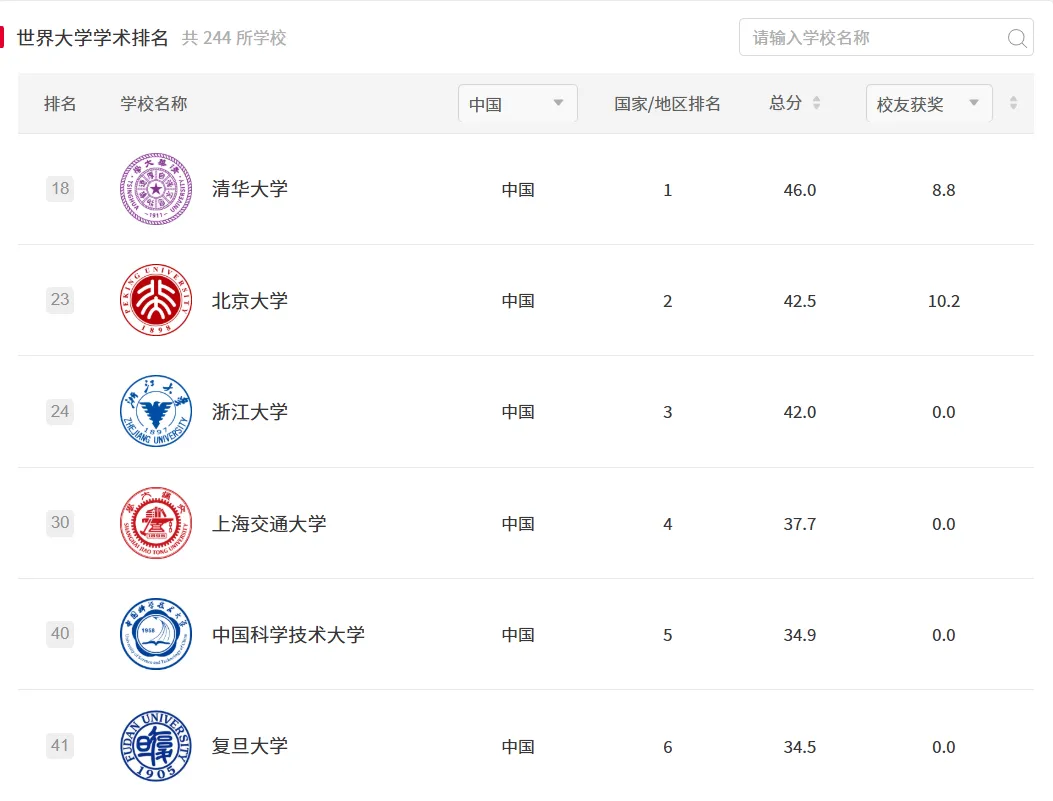Click the Peking University red logo
This screenshot has width=1053, height=801.
click(155, 300)
